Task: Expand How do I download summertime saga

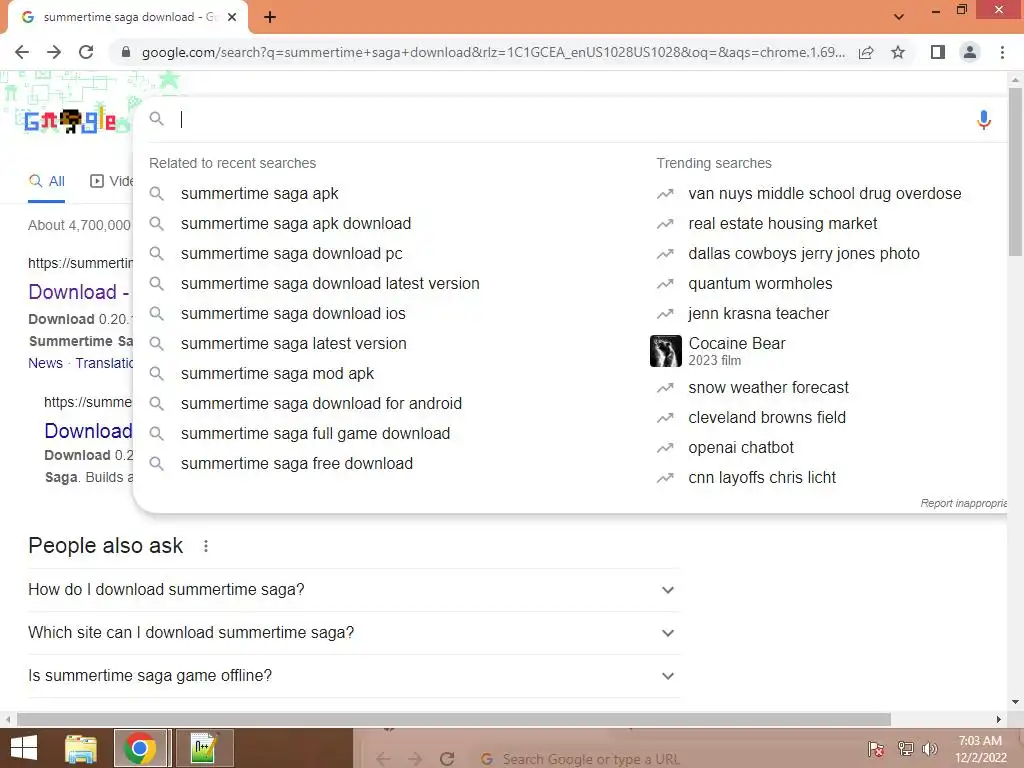Action: click(x=353, y=590)
